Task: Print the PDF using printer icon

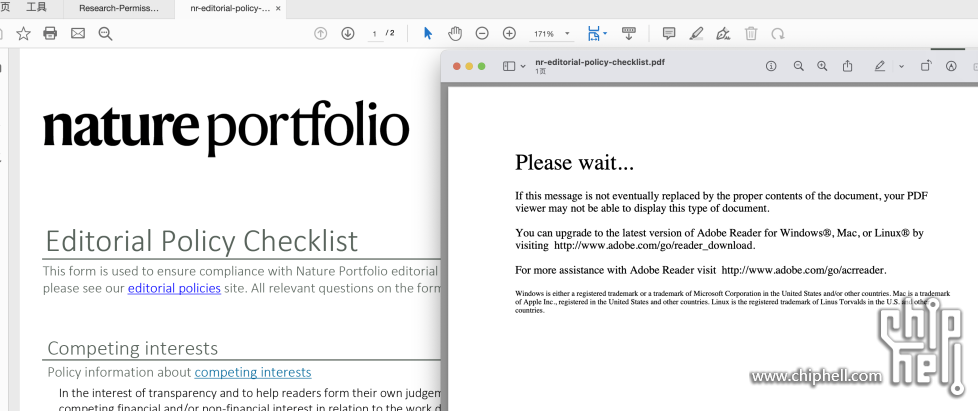Action: click(51, 34)
